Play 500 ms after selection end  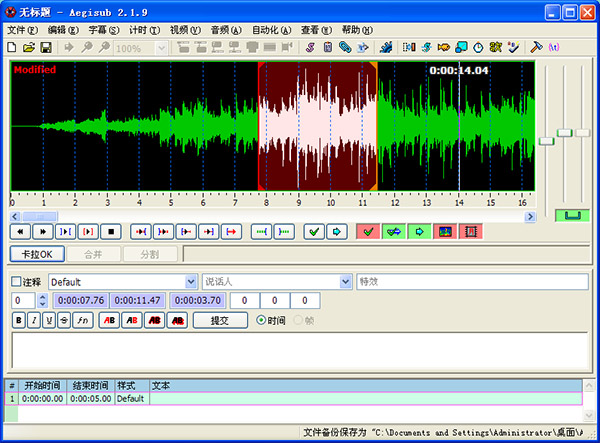point(163,232)
